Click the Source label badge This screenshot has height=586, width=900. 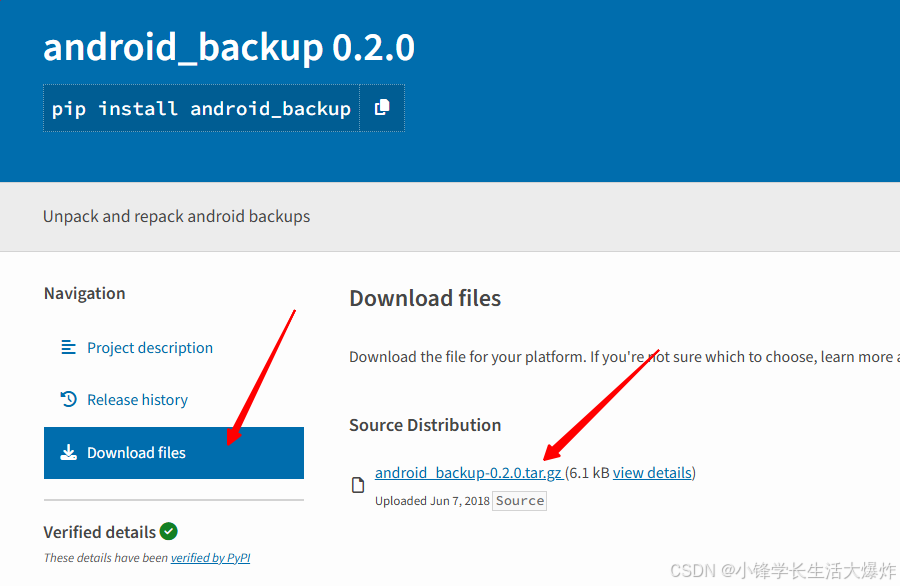[519, 500]
